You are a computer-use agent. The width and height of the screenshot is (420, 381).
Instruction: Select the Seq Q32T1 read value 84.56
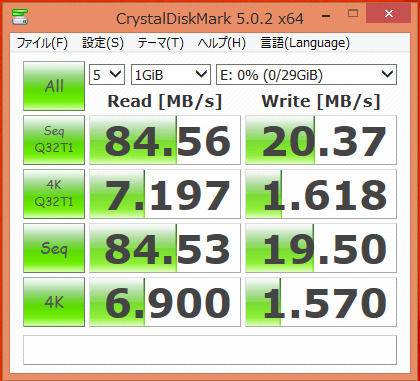[x=165, y=140]
